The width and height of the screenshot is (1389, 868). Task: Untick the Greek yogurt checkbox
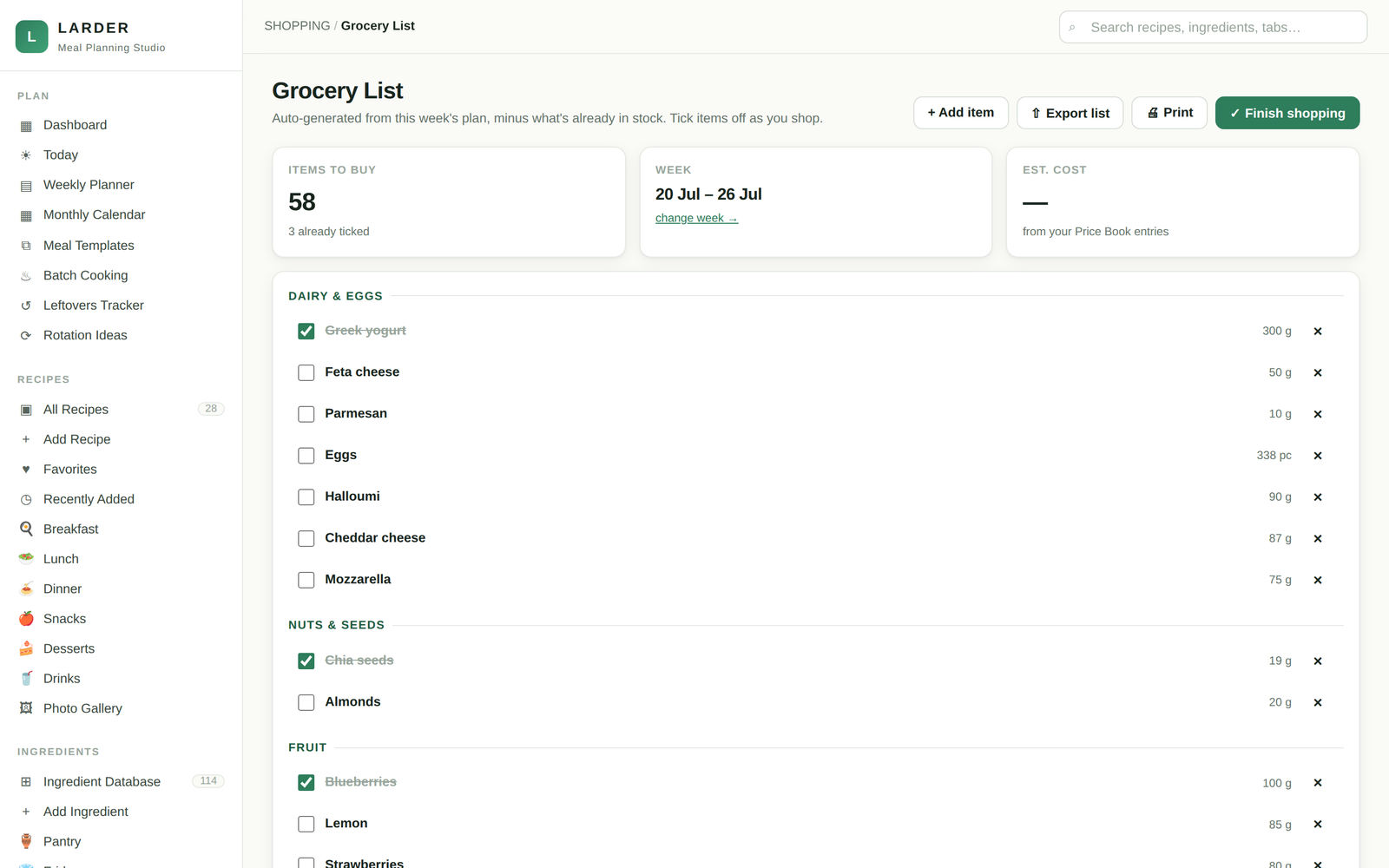(306, 332)
